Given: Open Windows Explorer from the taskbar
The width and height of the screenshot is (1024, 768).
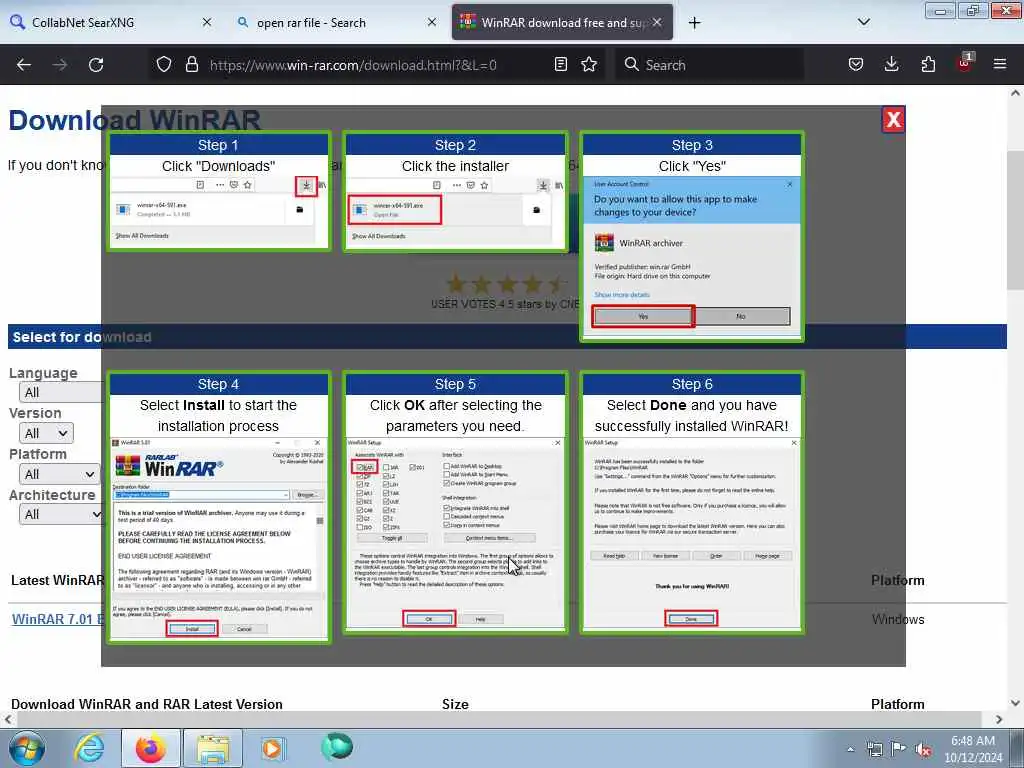Looking at the screenshot, I should click(213, 748).
